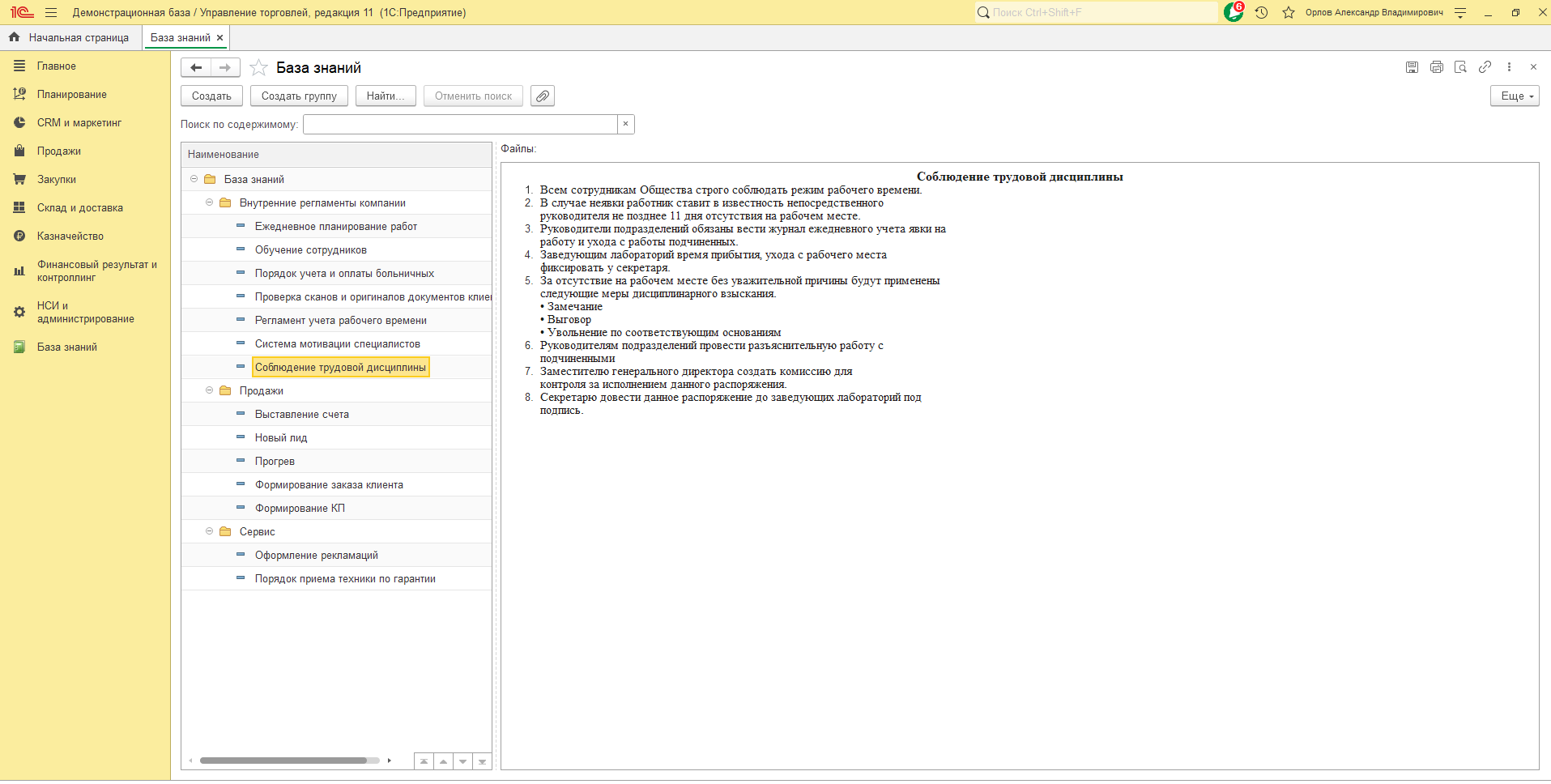This screenshot has height=784, width=1551.
Task: Click the paperclip attach files button
Action: pyautogui.click(x=543, y=96)
